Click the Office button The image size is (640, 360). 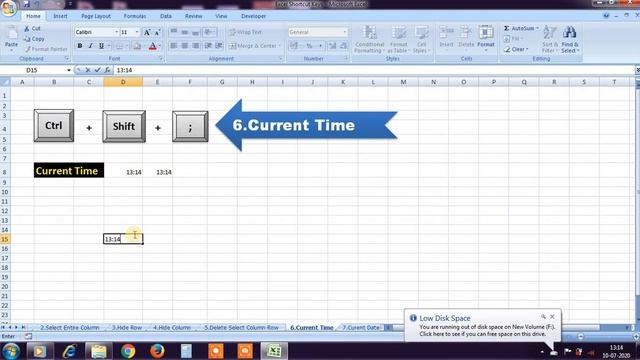coord(9,8)
